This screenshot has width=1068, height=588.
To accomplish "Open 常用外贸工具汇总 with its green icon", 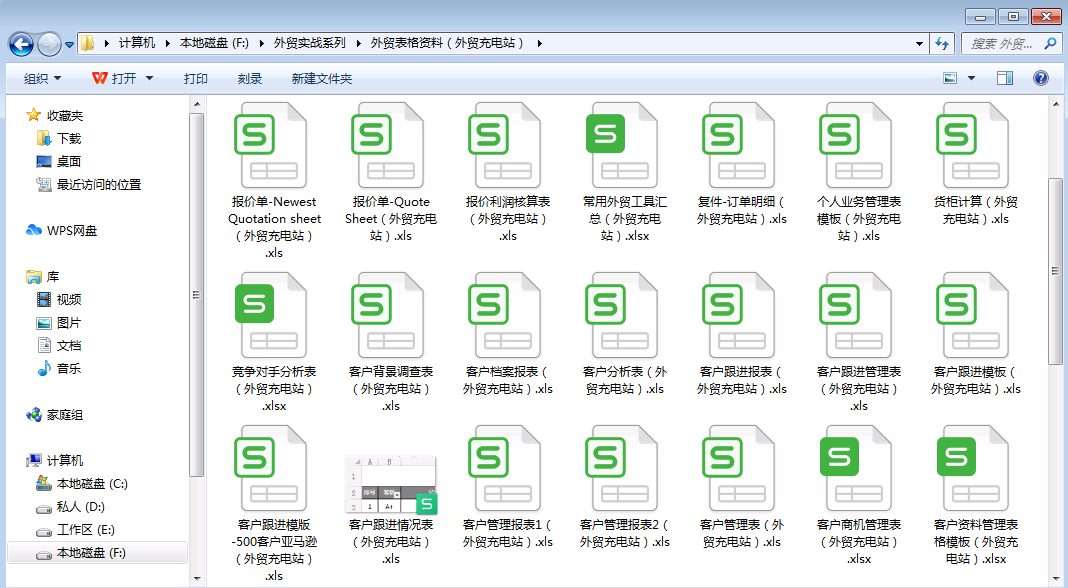I will coord(623,145).
